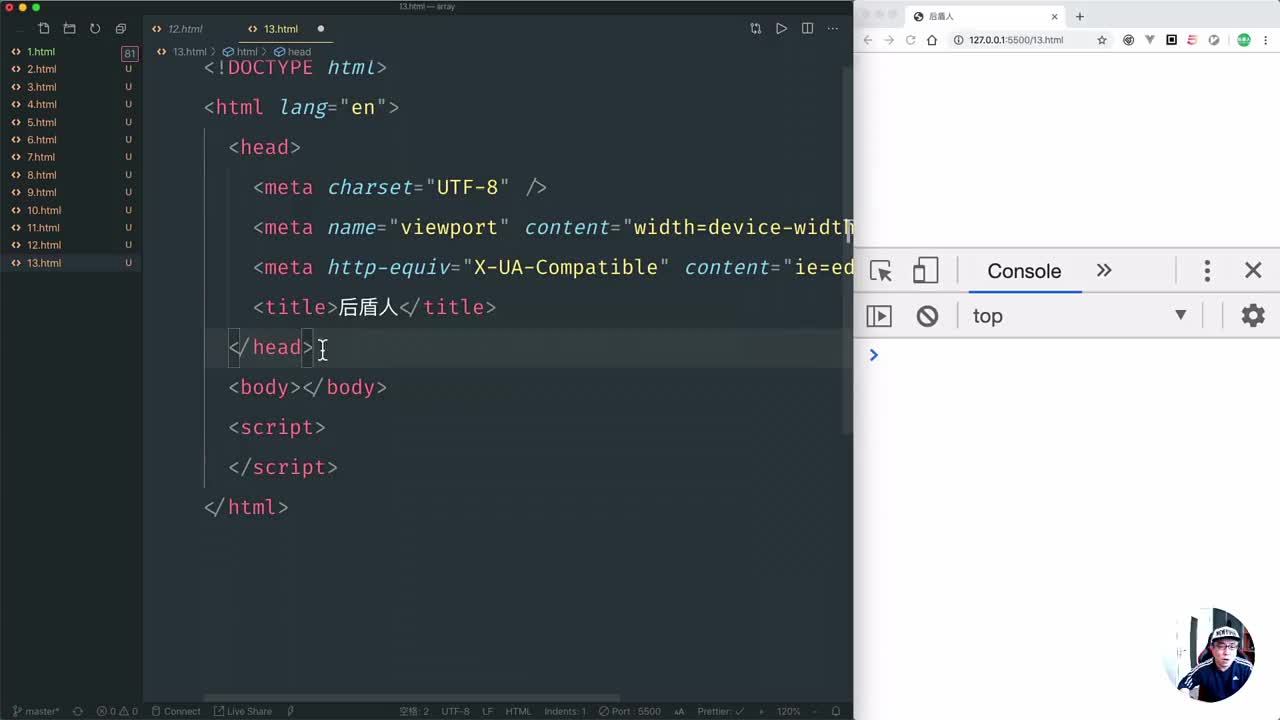The height and width of the screenshot is (720, 1280).
Task: Change UTF-8 encoding in status bar
Action: pos(455,711)
